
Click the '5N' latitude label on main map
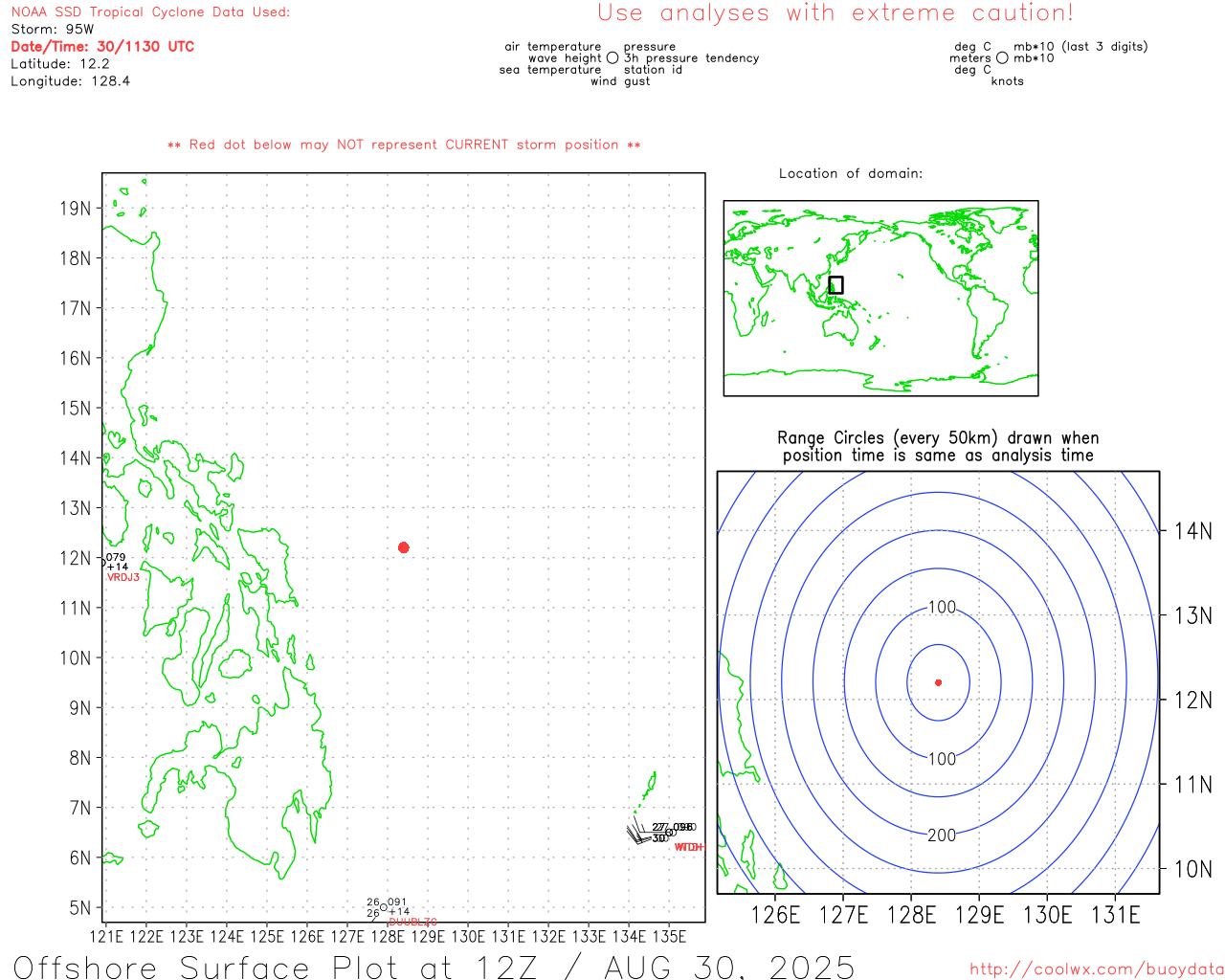click(80, 908)
